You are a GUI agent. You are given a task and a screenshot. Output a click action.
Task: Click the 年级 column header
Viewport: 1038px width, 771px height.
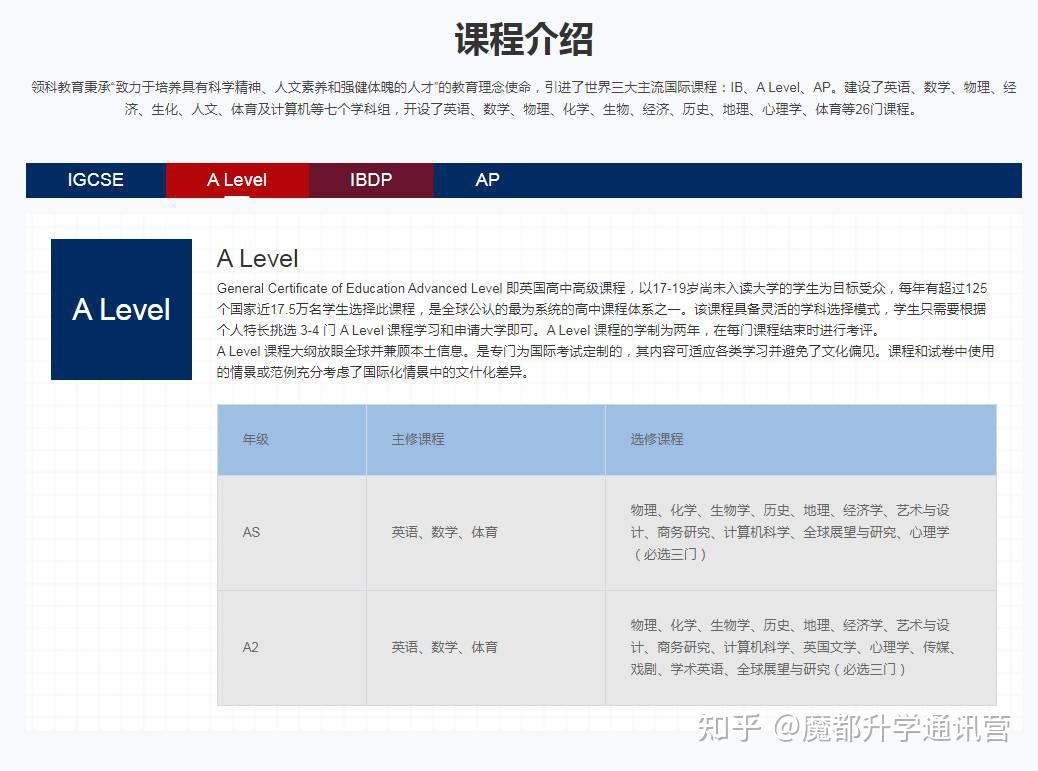click(x=292, y=439)
